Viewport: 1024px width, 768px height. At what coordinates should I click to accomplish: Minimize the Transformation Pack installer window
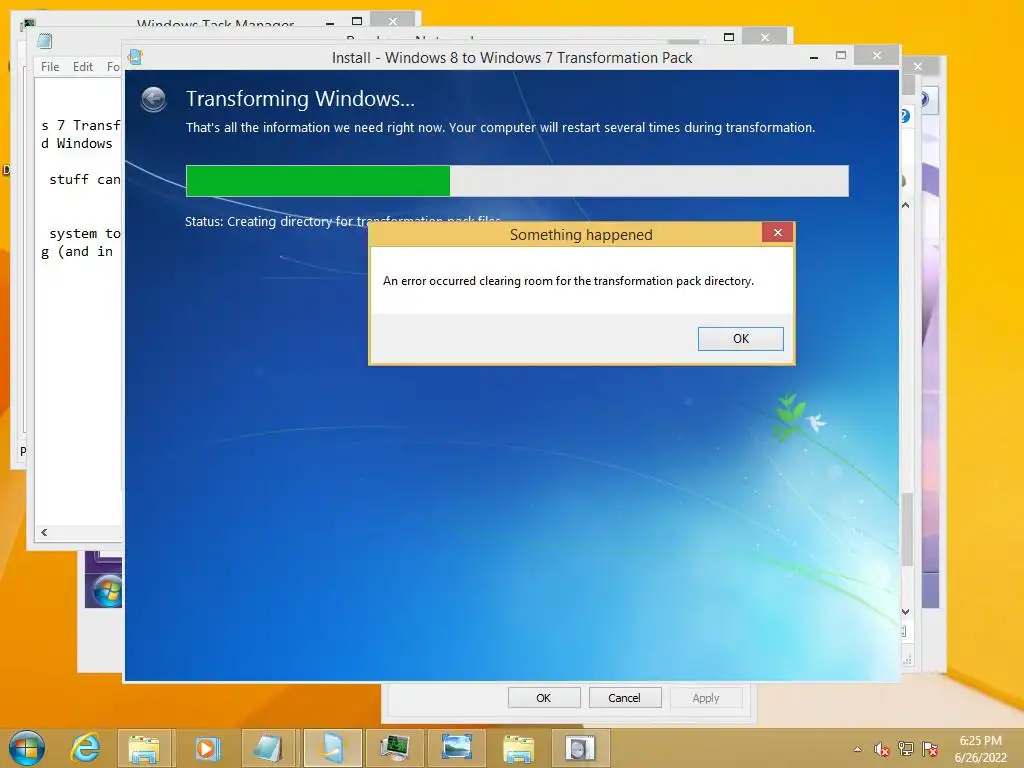coord(814,57)
